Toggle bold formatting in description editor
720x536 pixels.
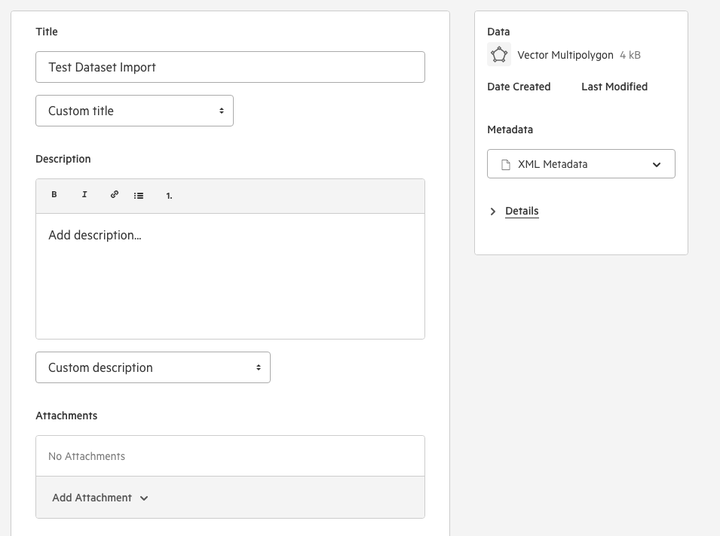click(54, 194)
